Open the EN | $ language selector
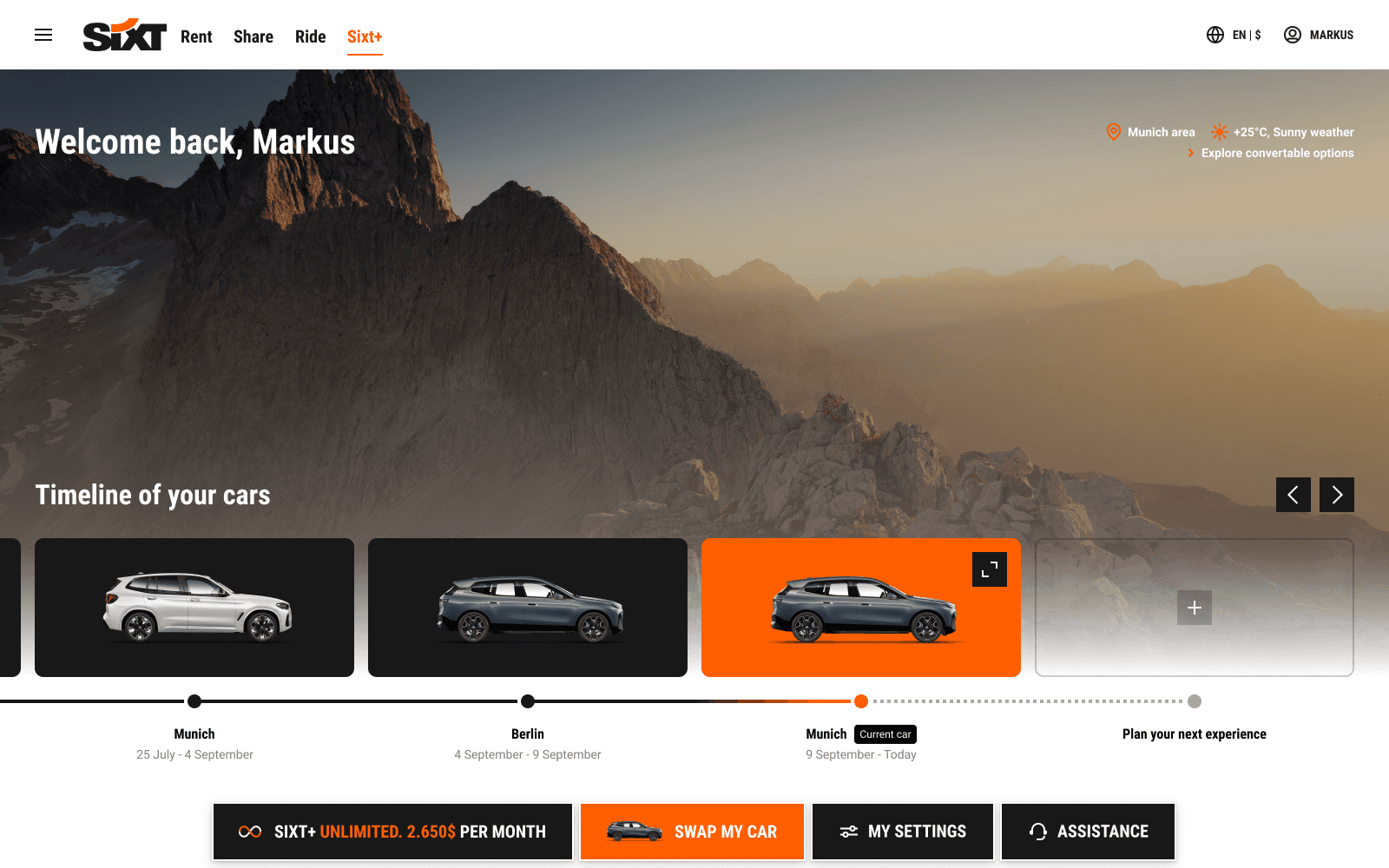Viewport: 1389px width, 868px height. tap(1247, 35)
